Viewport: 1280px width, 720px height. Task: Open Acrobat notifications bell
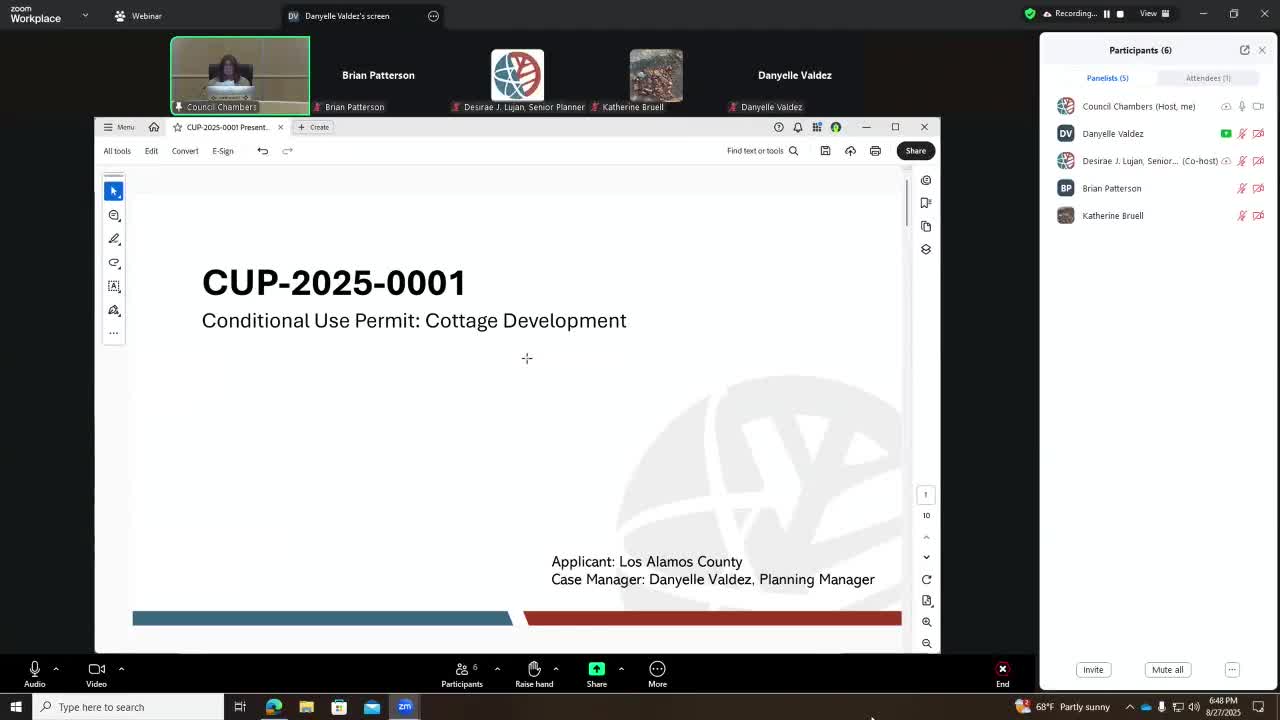click(x=797, y=127)
